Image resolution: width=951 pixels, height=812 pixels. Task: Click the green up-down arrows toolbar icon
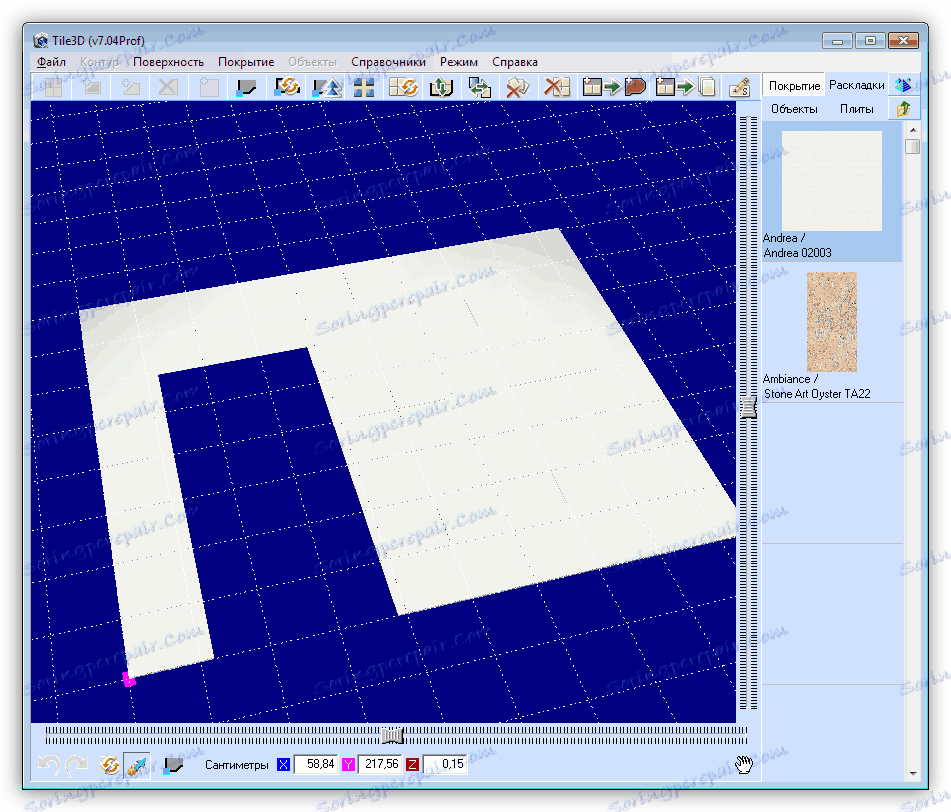441,87
